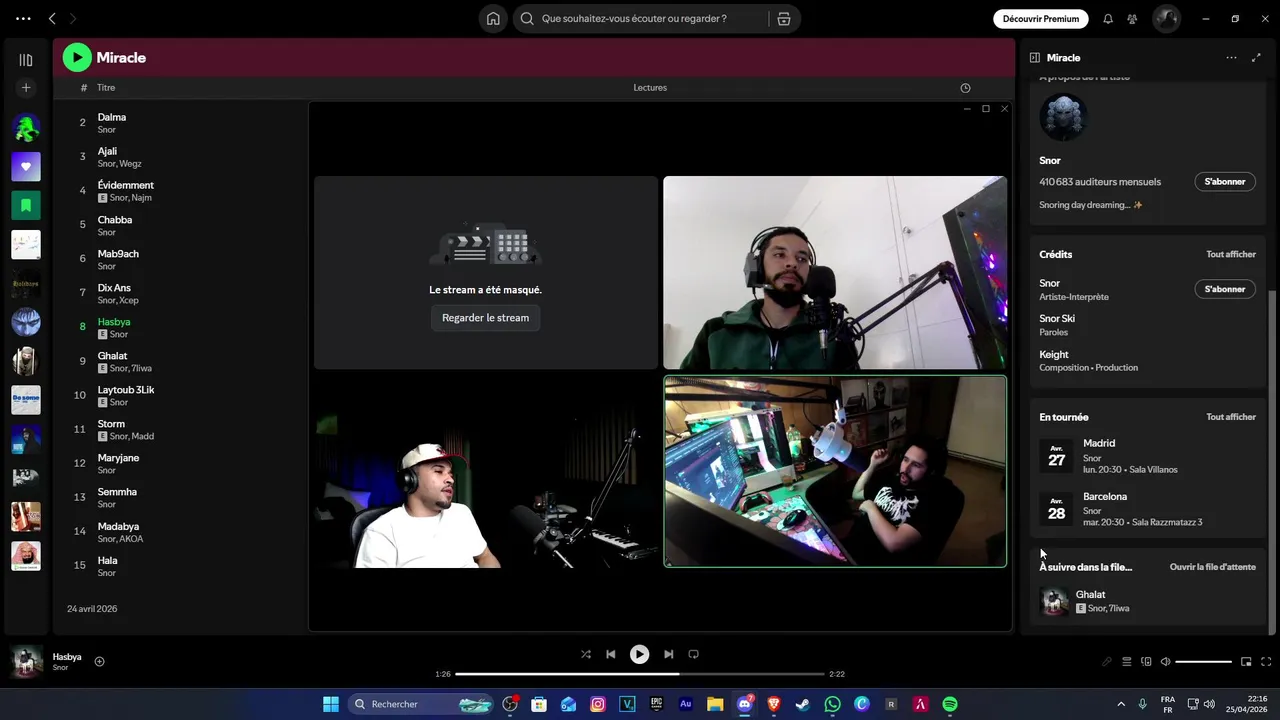Screen dimensions: 1280x720
Task: Go back with the left arrow
Action: [52, 19]
